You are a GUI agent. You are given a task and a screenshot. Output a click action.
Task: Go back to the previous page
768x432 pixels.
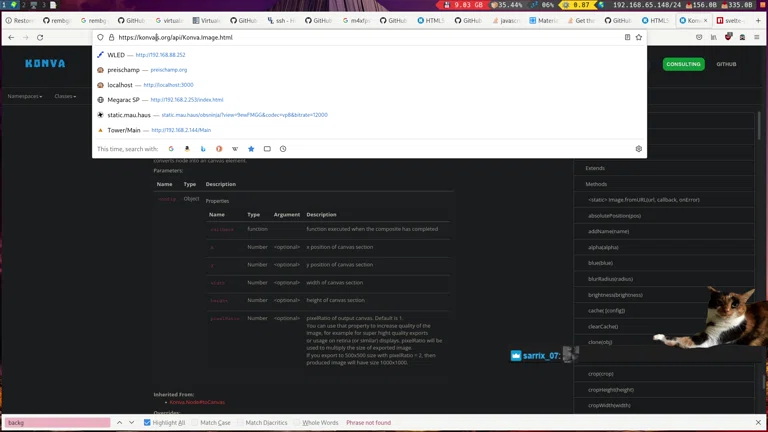11,37
